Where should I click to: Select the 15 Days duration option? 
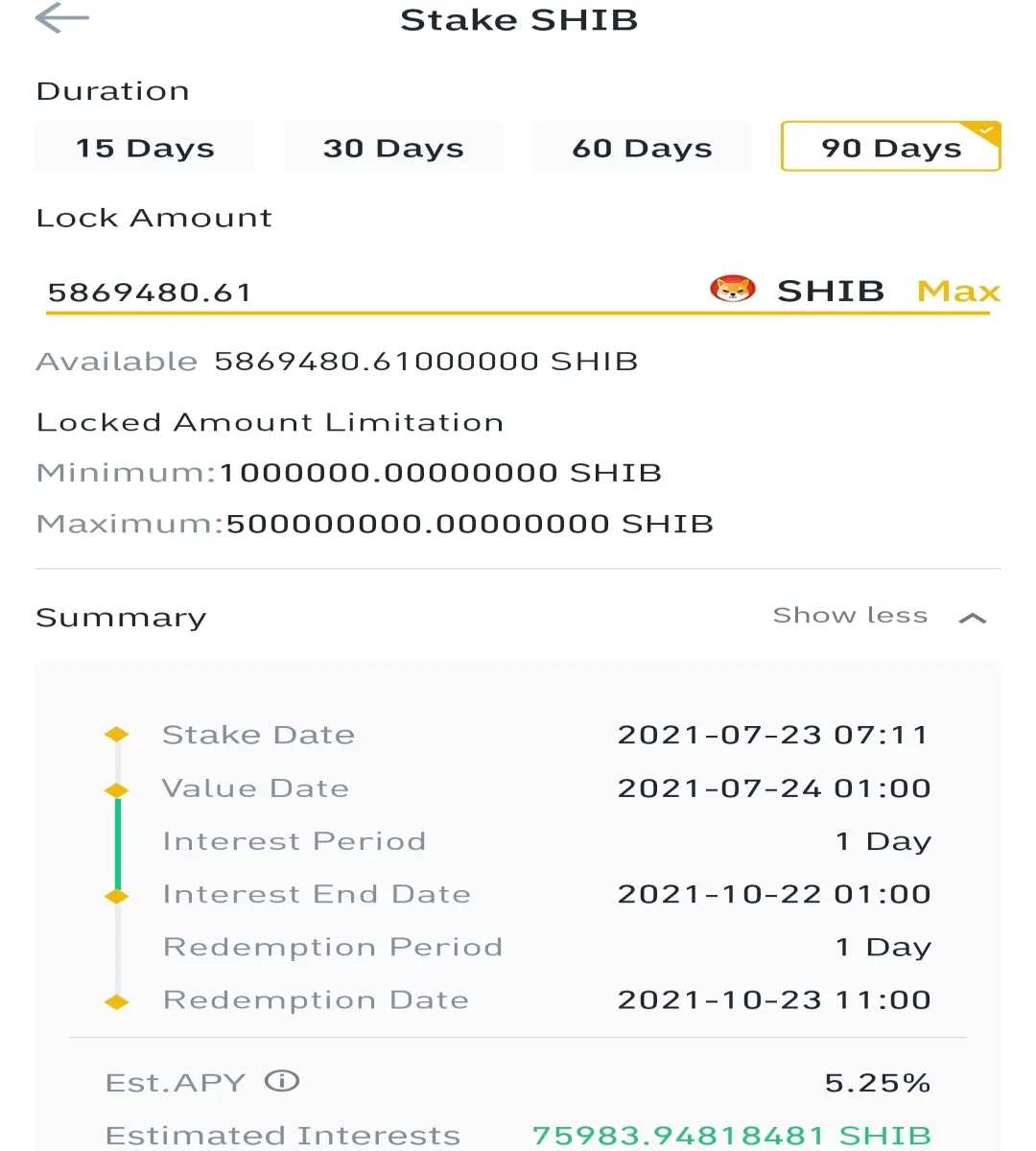tap(145, 147)
